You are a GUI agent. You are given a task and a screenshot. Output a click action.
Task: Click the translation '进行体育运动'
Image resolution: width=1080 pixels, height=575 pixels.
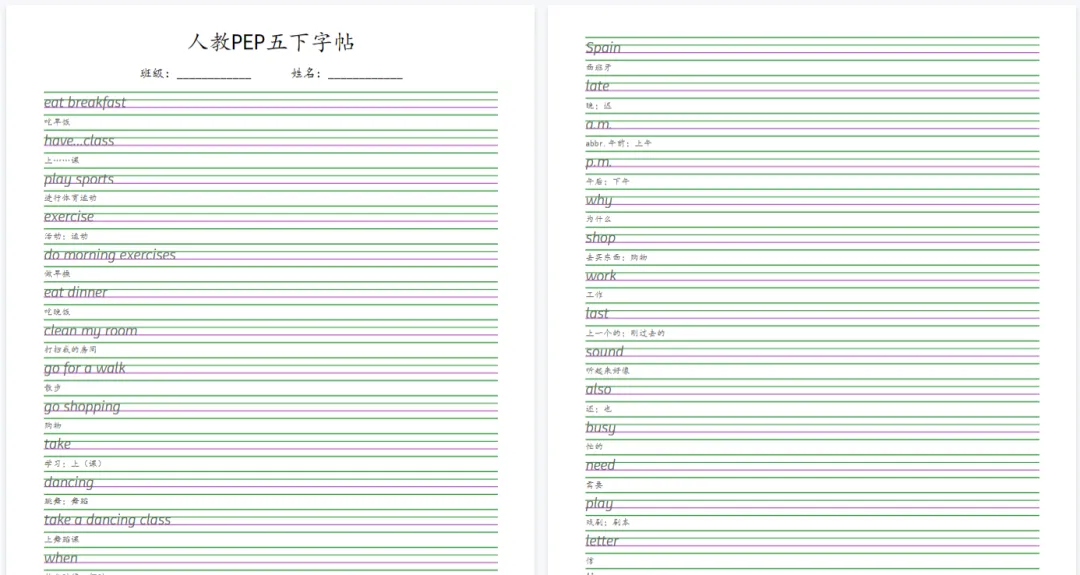coord(70,198)
